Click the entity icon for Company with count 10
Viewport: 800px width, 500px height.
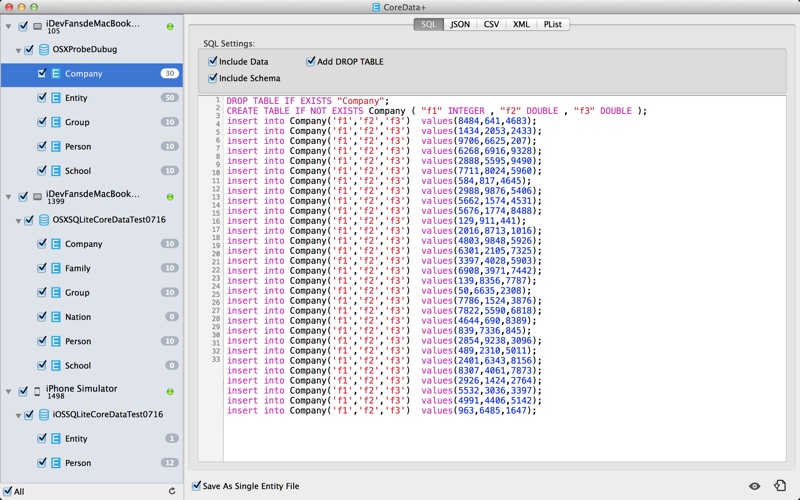click(x=56, y=244)
